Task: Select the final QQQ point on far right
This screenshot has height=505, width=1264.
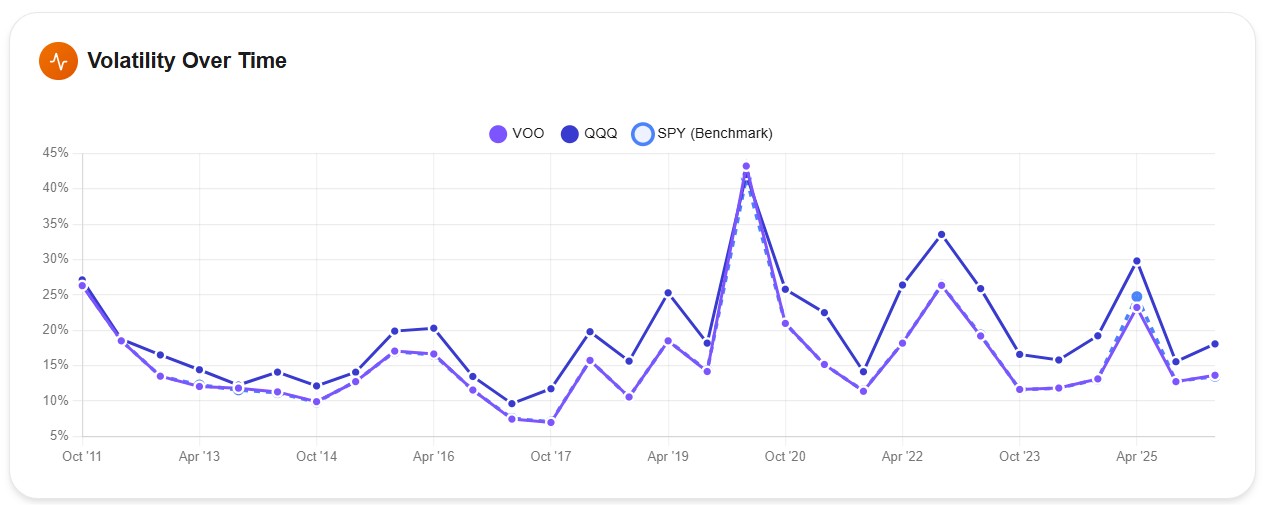Action: [x=1215, y=344]
